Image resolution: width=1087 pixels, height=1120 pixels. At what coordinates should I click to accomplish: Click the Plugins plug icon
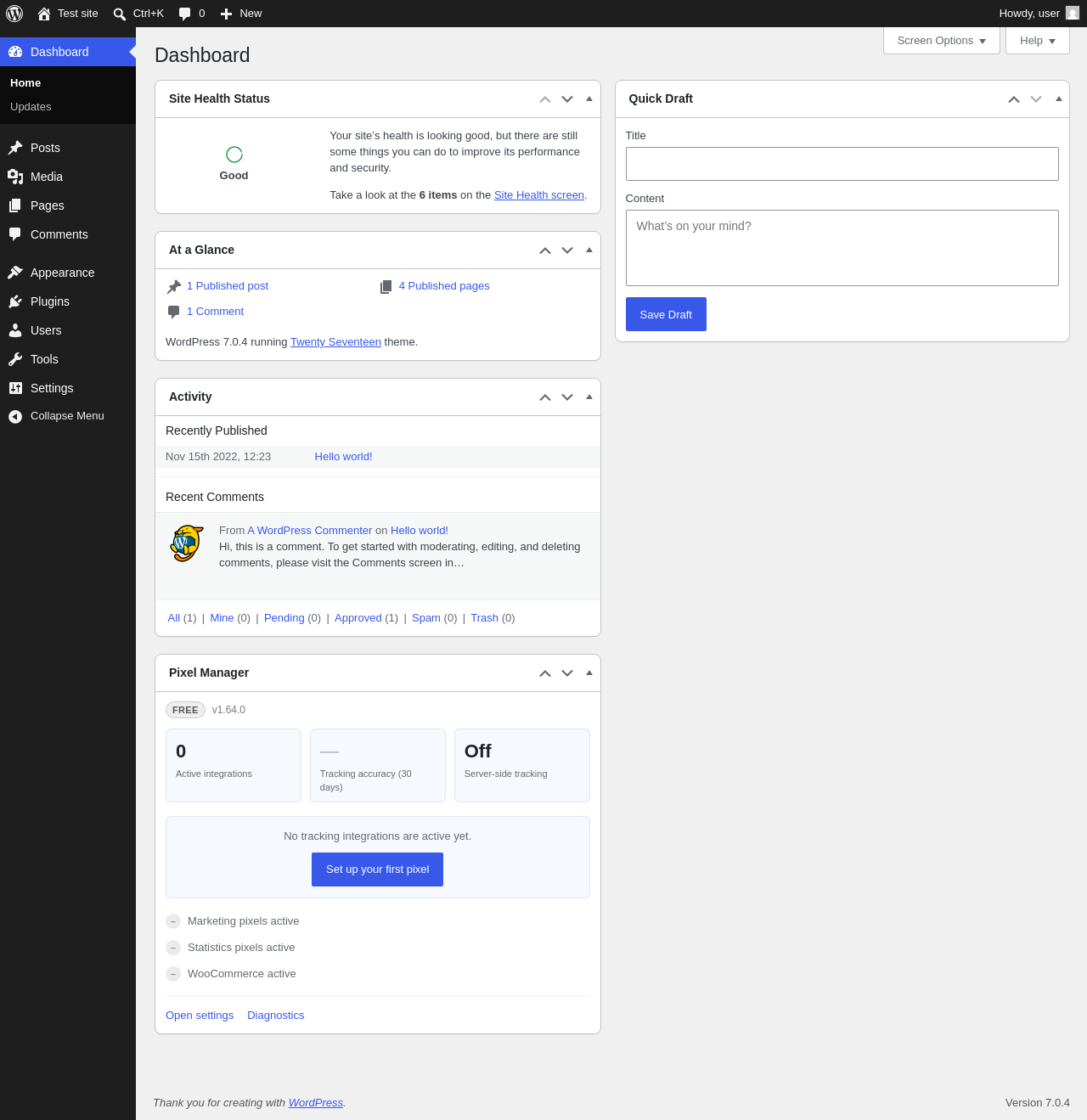click(15, 301)
